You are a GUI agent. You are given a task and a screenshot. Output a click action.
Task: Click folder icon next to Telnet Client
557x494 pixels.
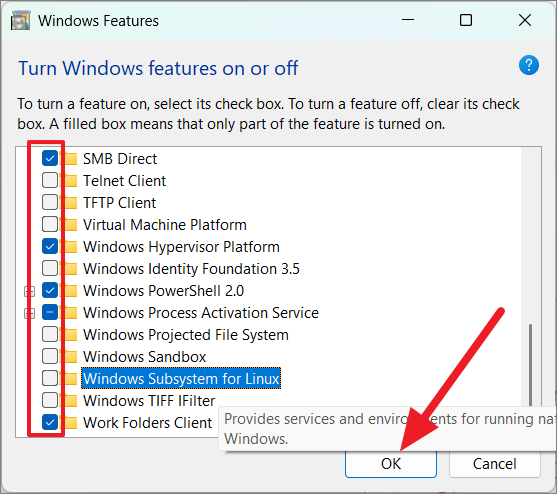coord(70,181)
